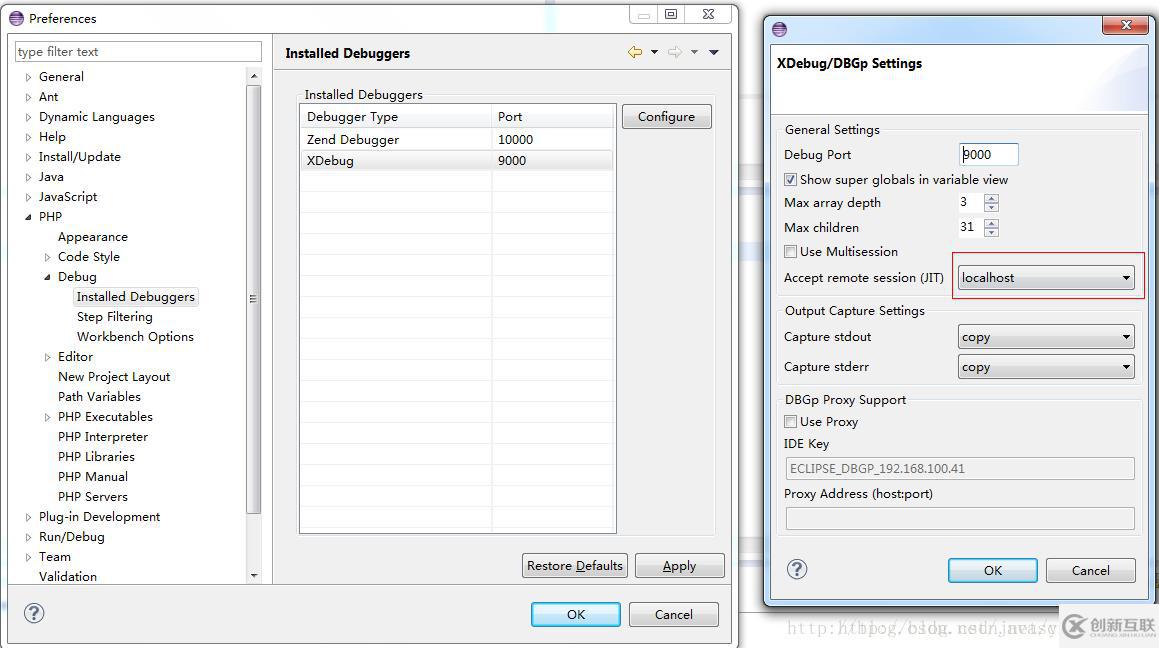Decrease Max children with down arrow
The height and width of the screenshot is (648, 1159).
991,232
